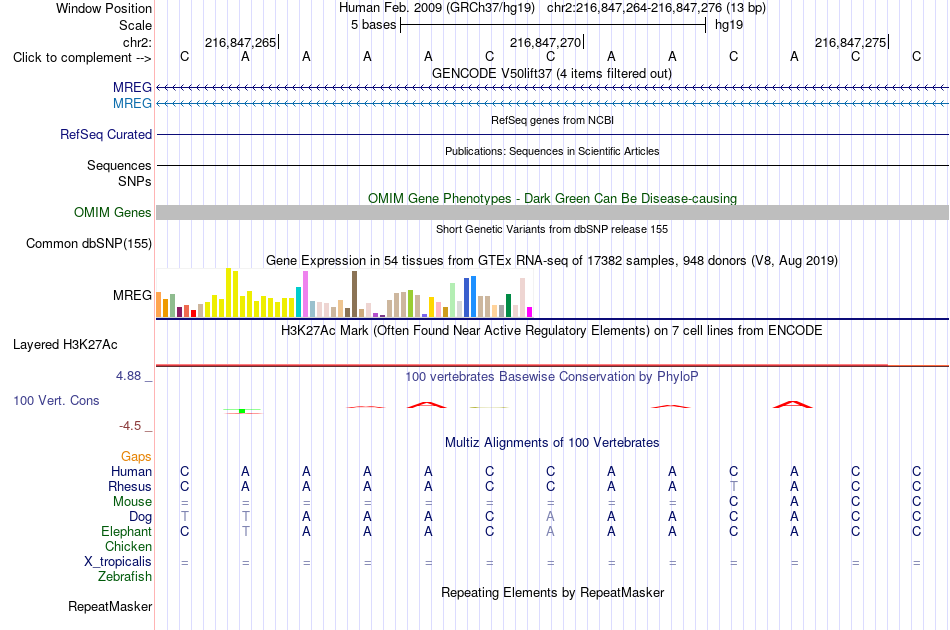Open the Common dbSNP(155) track label

(x=89, y=244)
